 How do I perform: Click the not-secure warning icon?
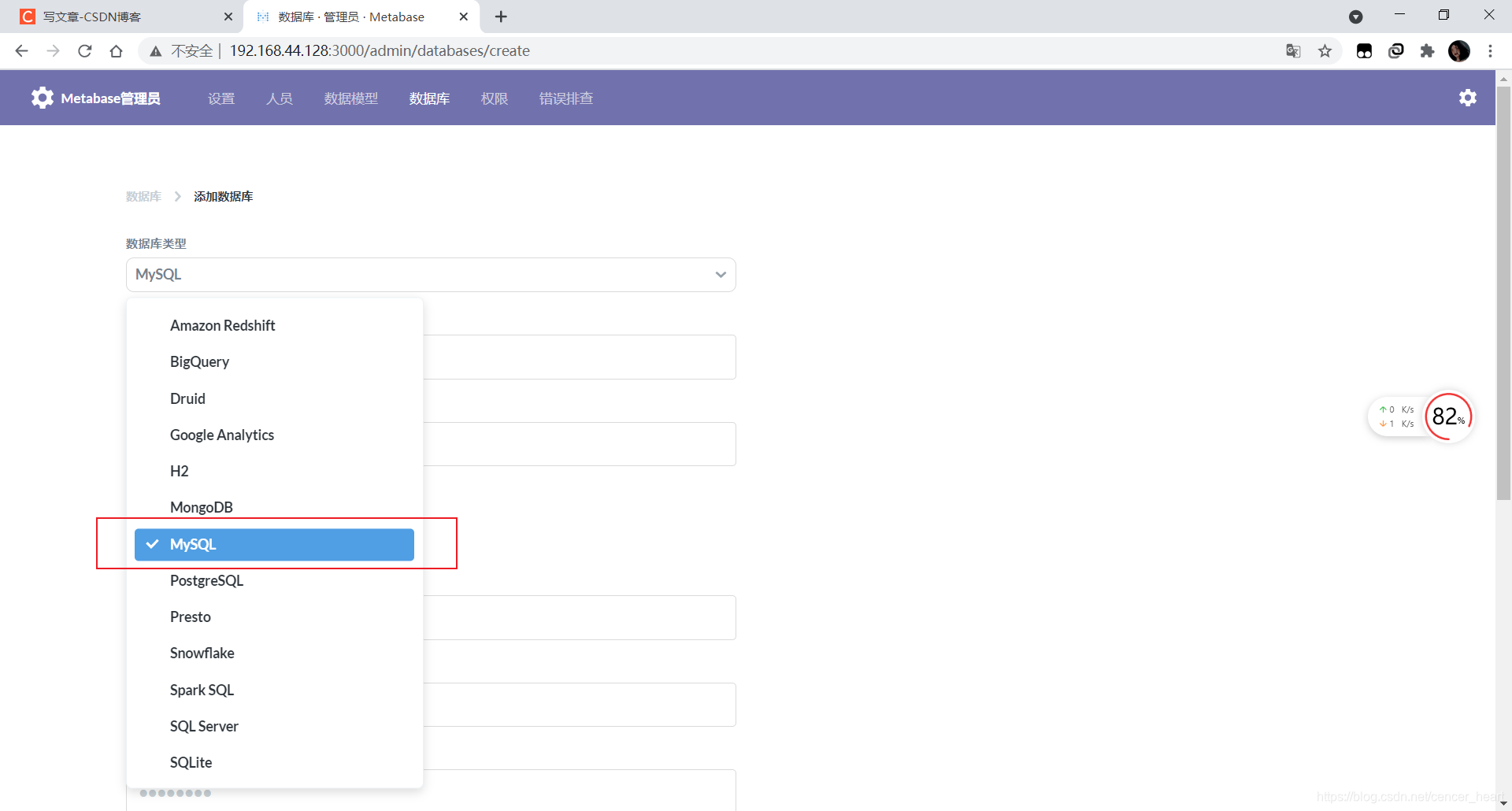[x=156, y=51]
